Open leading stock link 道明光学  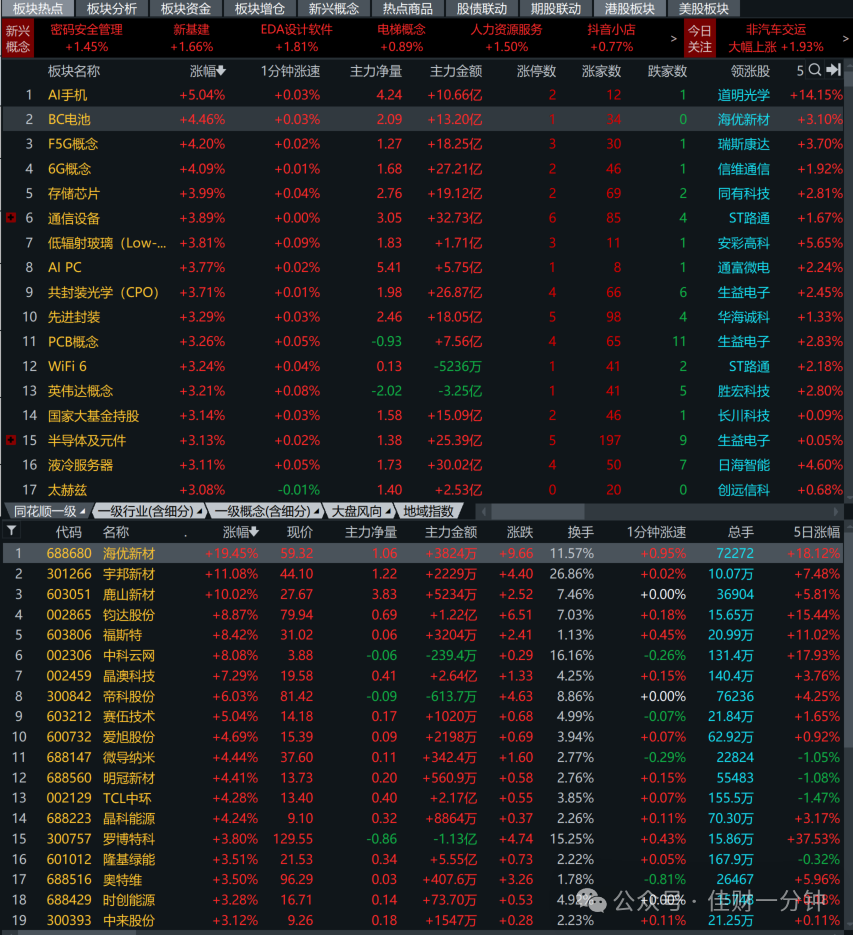(x=743, y=95)
